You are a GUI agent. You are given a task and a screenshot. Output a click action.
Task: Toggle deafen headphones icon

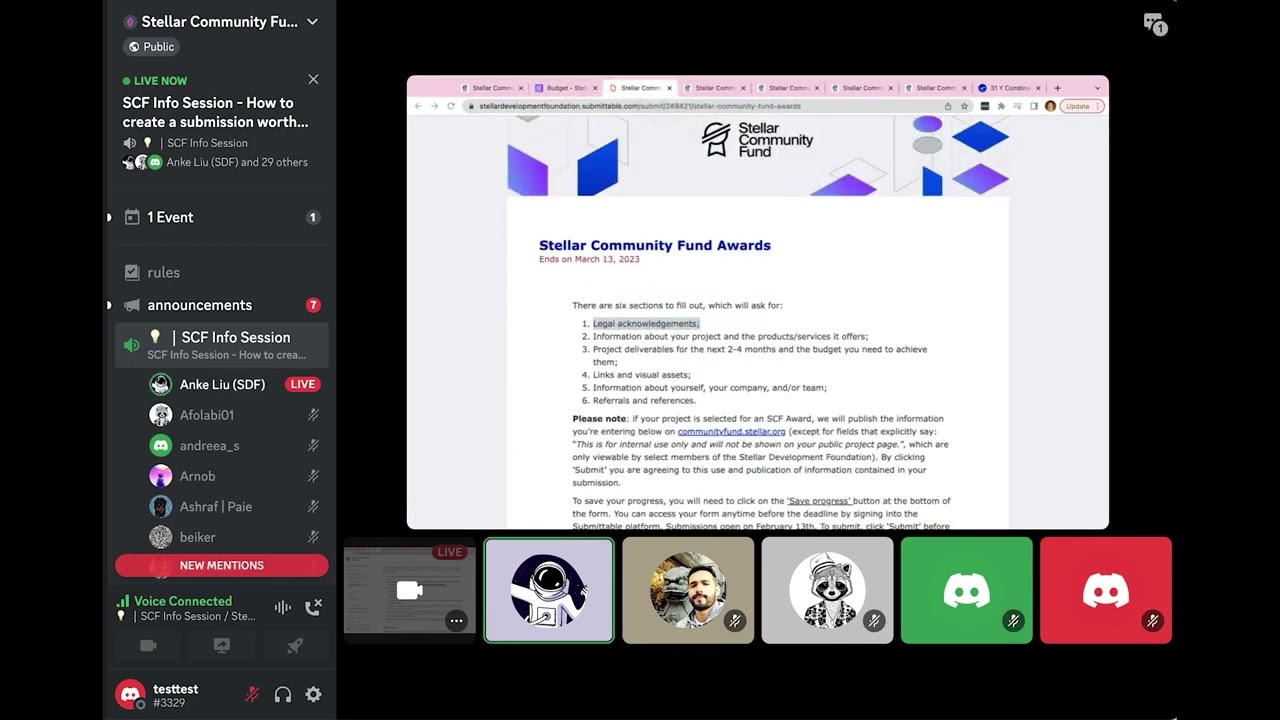coord(283,694)
